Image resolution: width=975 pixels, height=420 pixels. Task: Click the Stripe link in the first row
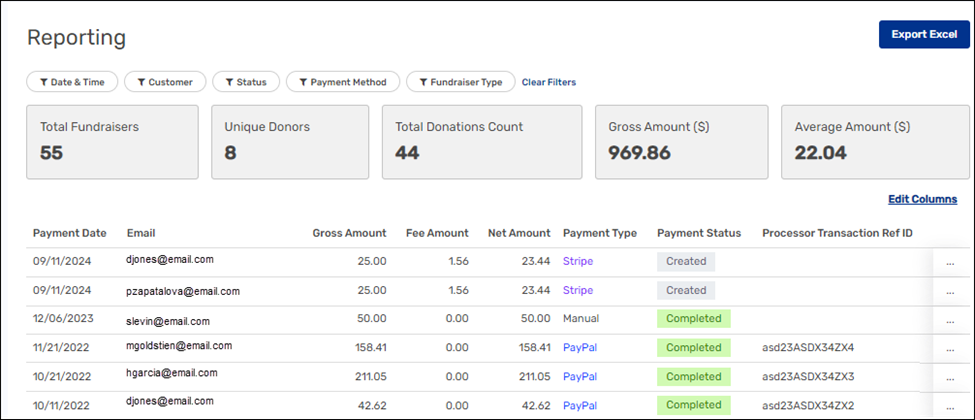tap(577, 262)
